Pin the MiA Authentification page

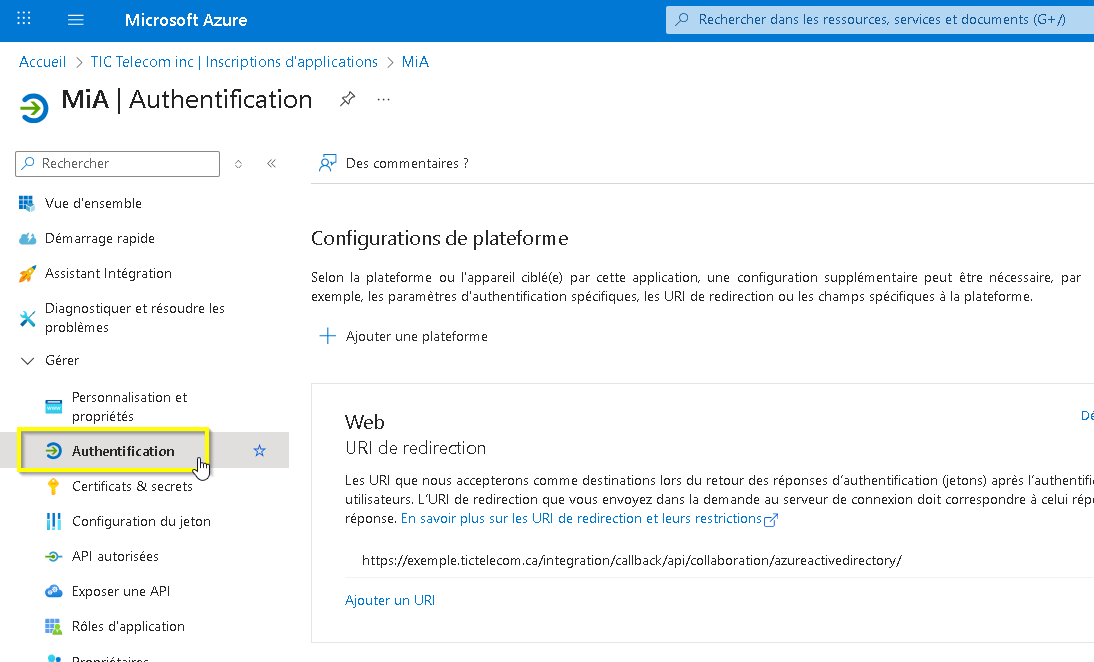click(347, 99)
